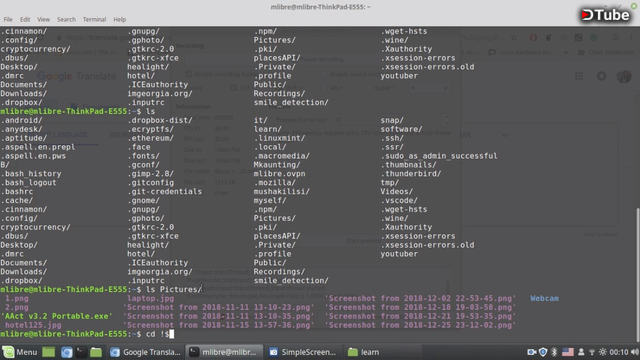This screenshot has width=640, height=360.
Task: Click the '.mozilla/' entry
Action: 274,182
